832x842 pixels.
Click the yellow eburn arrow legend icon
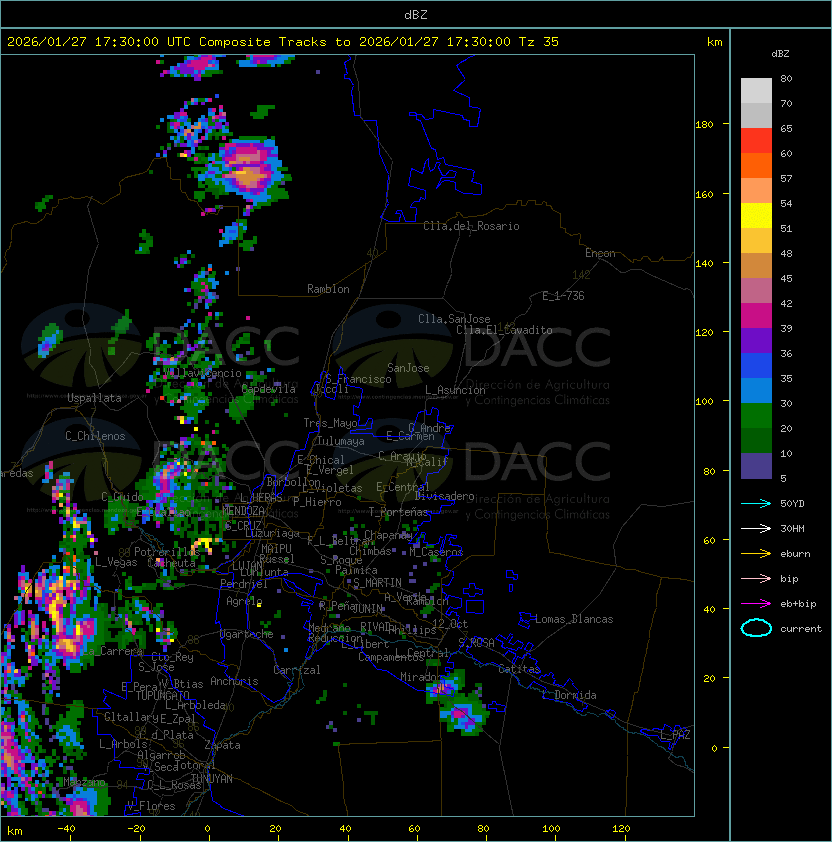click(x=756, y=554)
